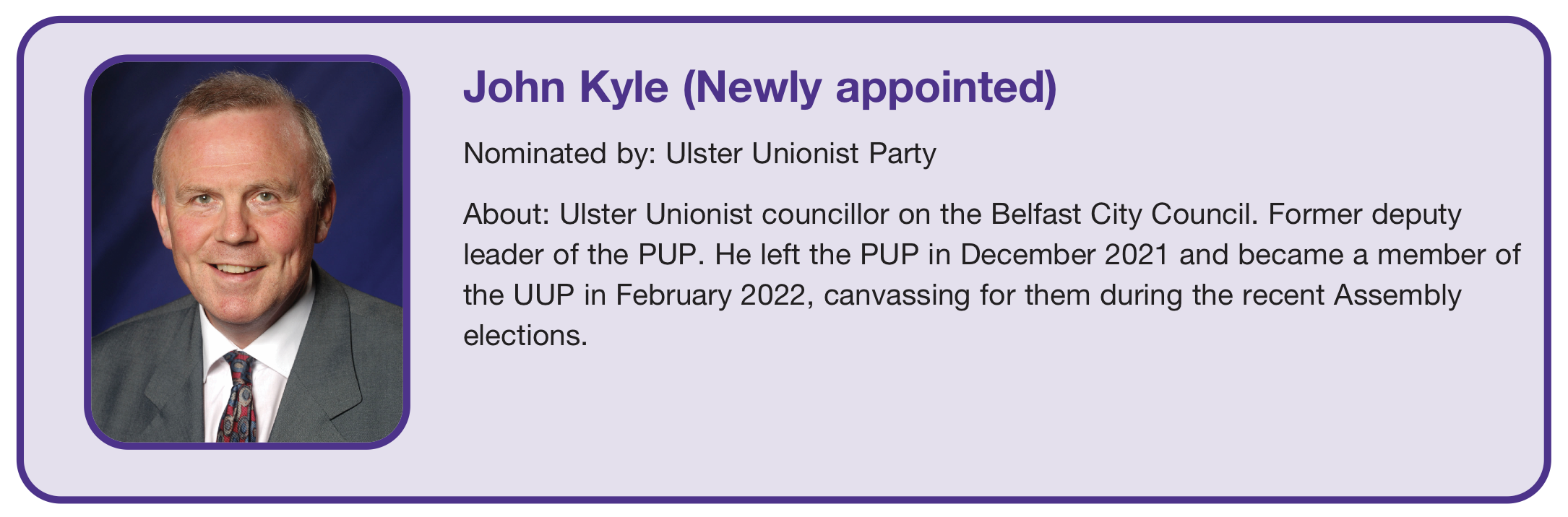
Task: Click "Ulster Unionist Party" in nomination line
Action: [801, 154]
